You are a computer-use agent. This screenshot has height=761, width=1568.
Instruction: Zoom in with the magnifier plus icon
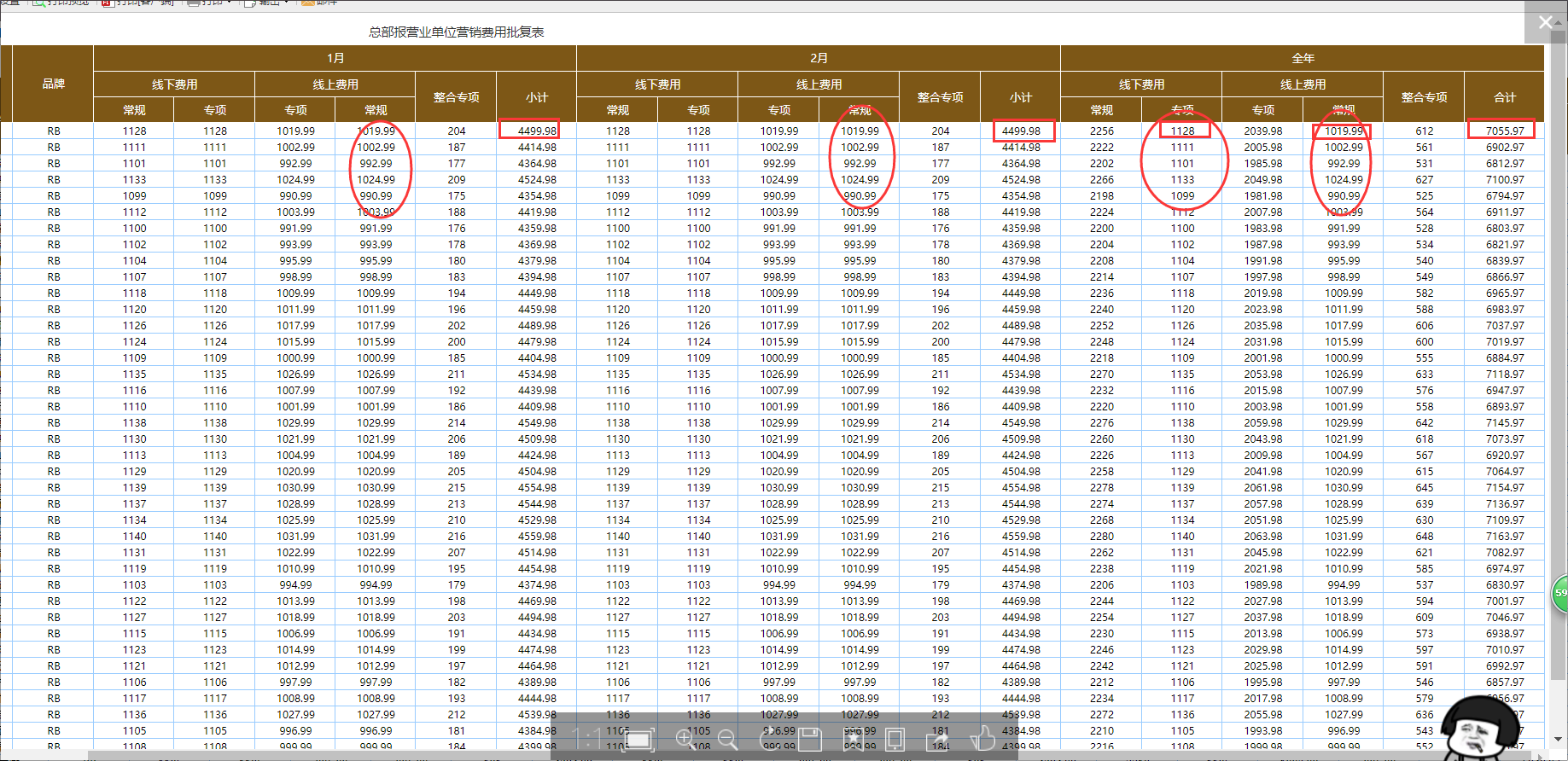[x=685, y=739]
